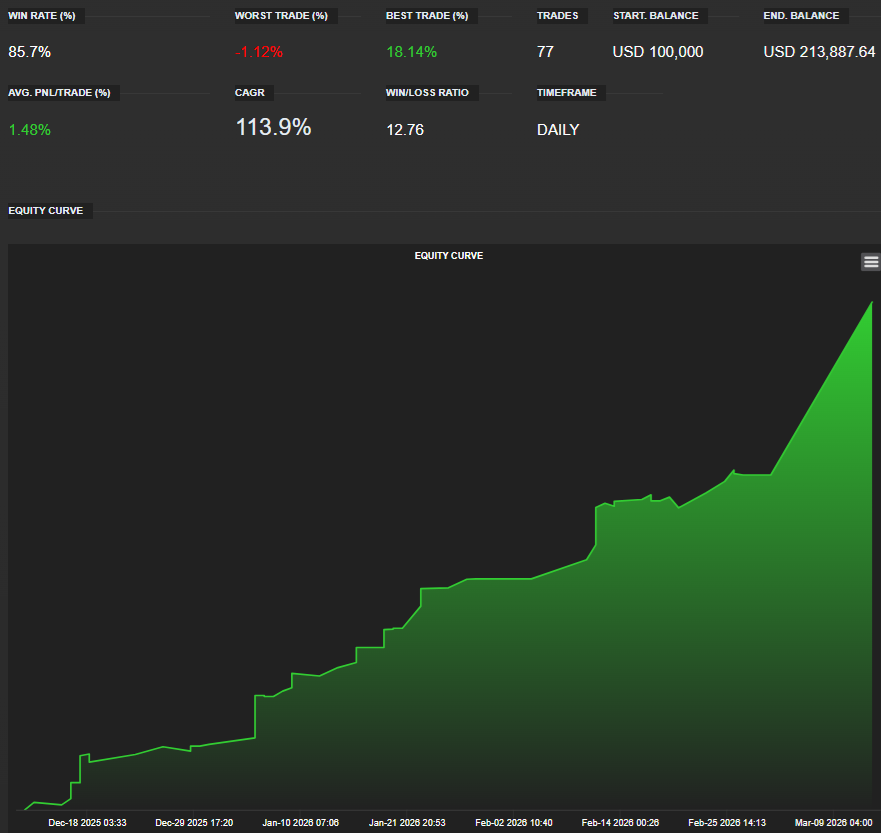Click the AVG. PNL/TRADE (%) label
Viewport: 881px width, 833px height.
pos(59,93)
